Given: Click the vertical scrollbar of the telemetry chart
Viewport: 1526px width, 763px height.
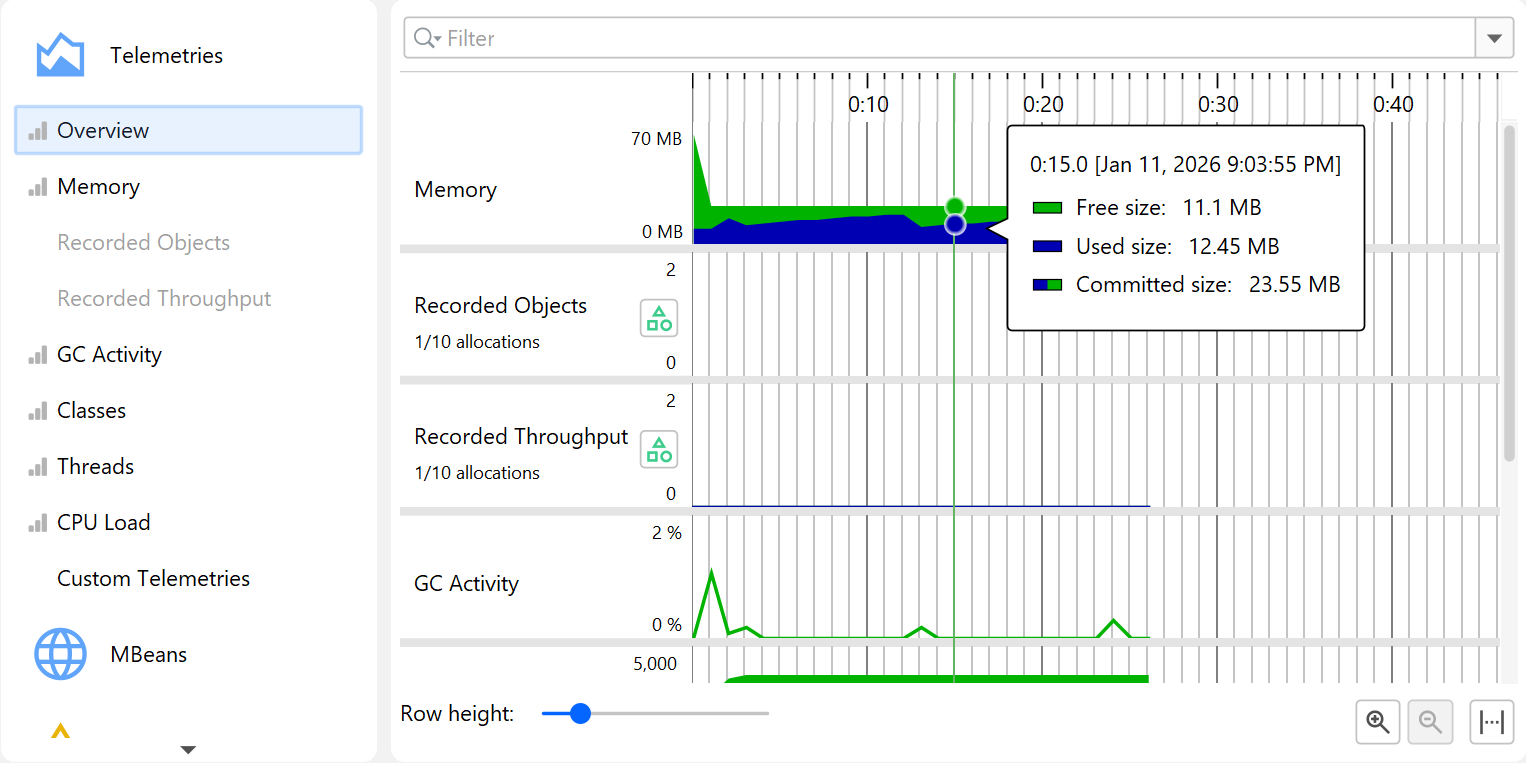Looking at the screenshot, I should click(1509, 290).
